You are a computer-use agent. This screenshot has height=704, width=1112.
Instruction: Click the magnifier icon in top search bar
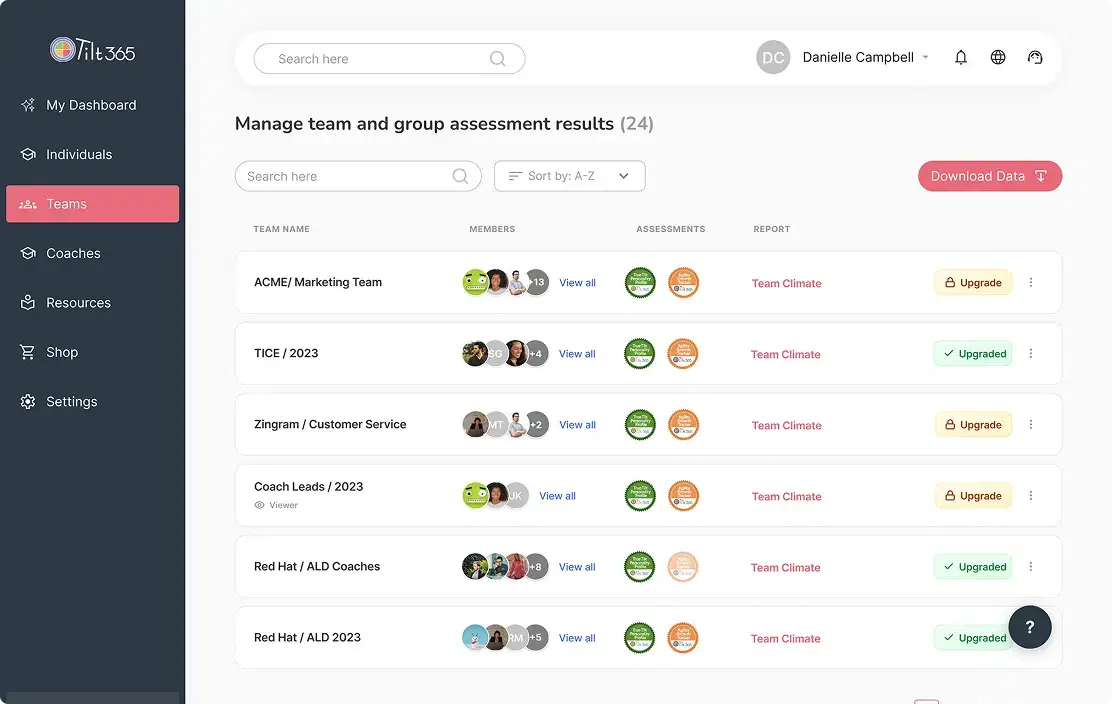498,59
